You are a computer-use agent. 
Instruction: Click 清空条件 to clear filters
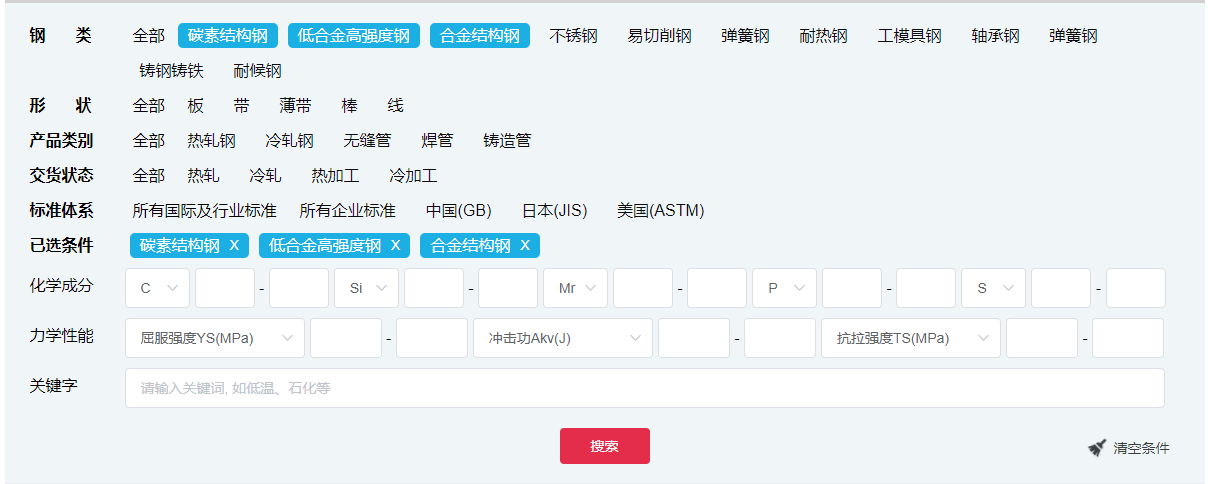[x=1141, y=448]
